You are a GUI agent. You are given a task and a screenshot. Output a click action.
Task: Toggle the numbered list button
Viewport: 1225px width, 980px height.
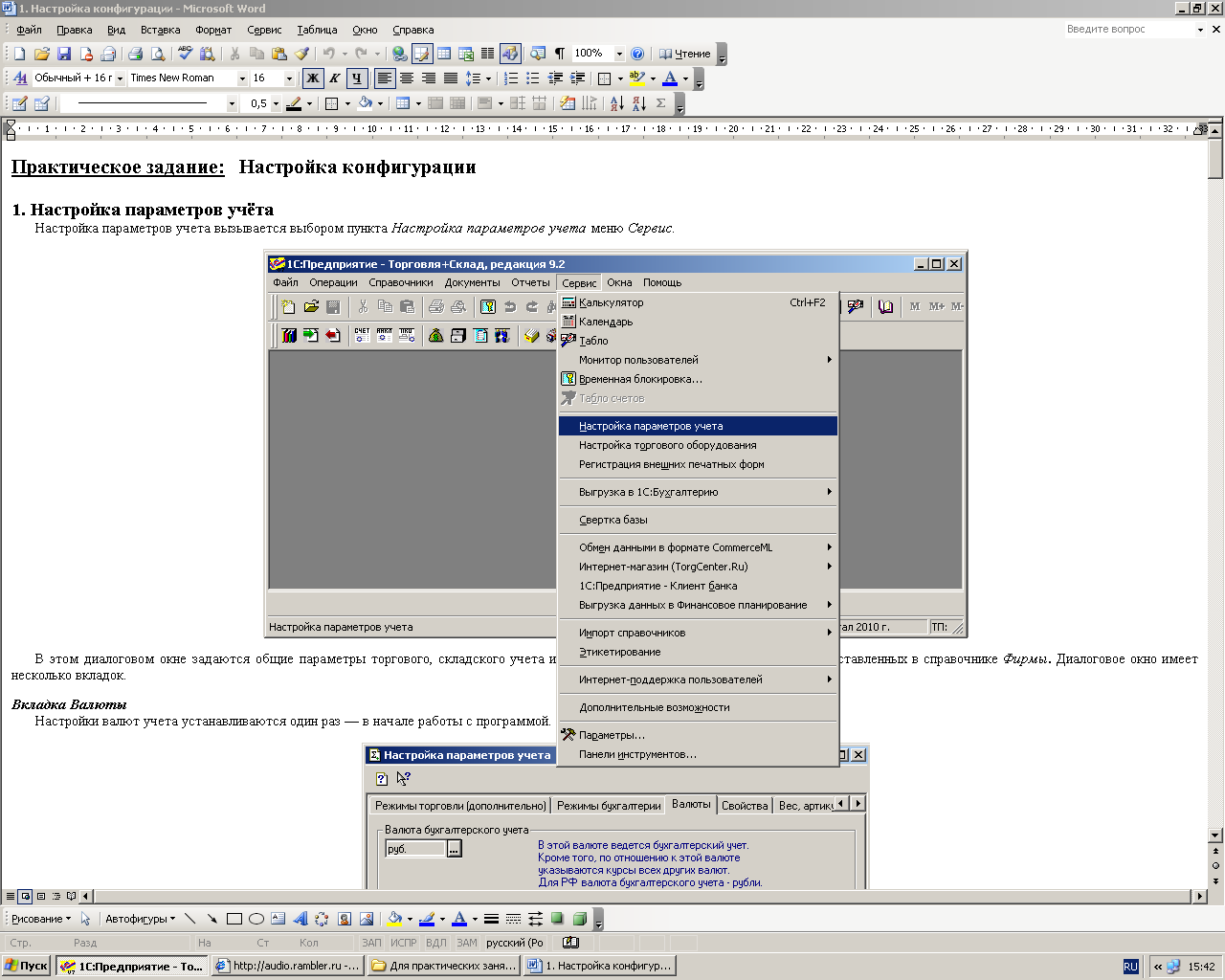pos(511,78)
